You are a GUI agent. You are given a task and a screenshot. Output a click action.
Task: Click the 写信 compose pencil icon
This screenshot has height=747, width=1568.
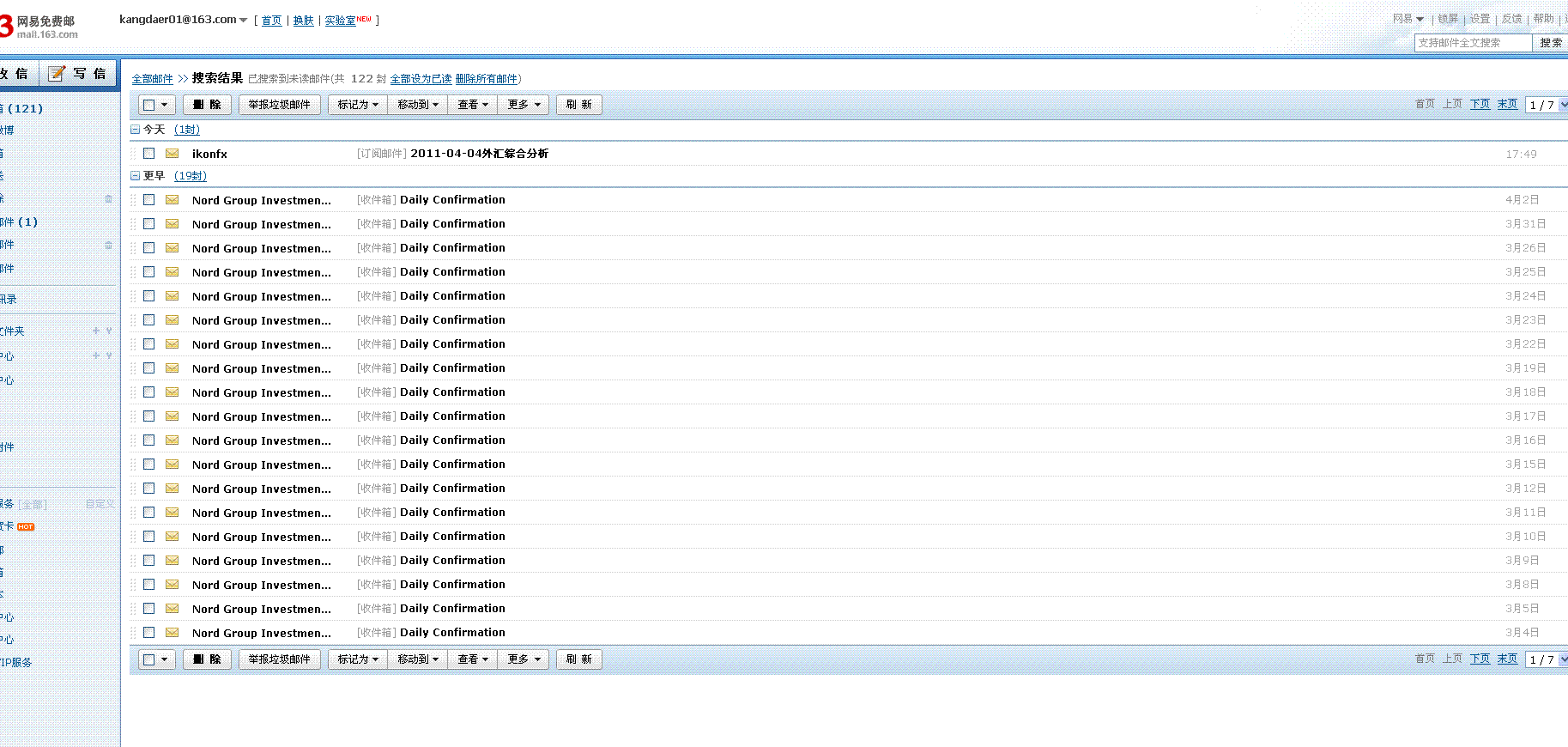(x=57, y=74)
